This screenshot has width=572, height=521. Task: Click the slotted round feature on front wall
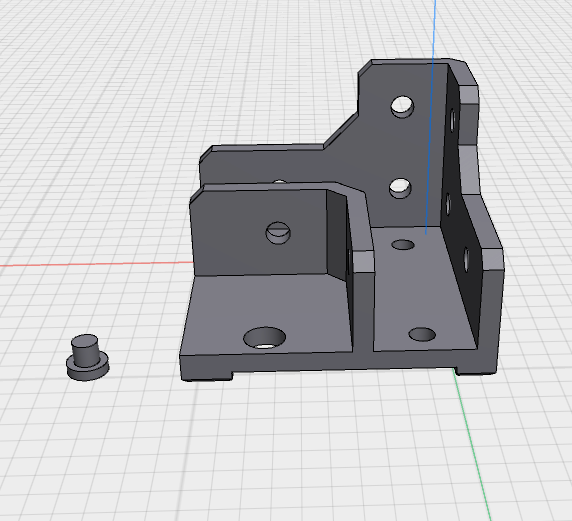click(278, 232)
